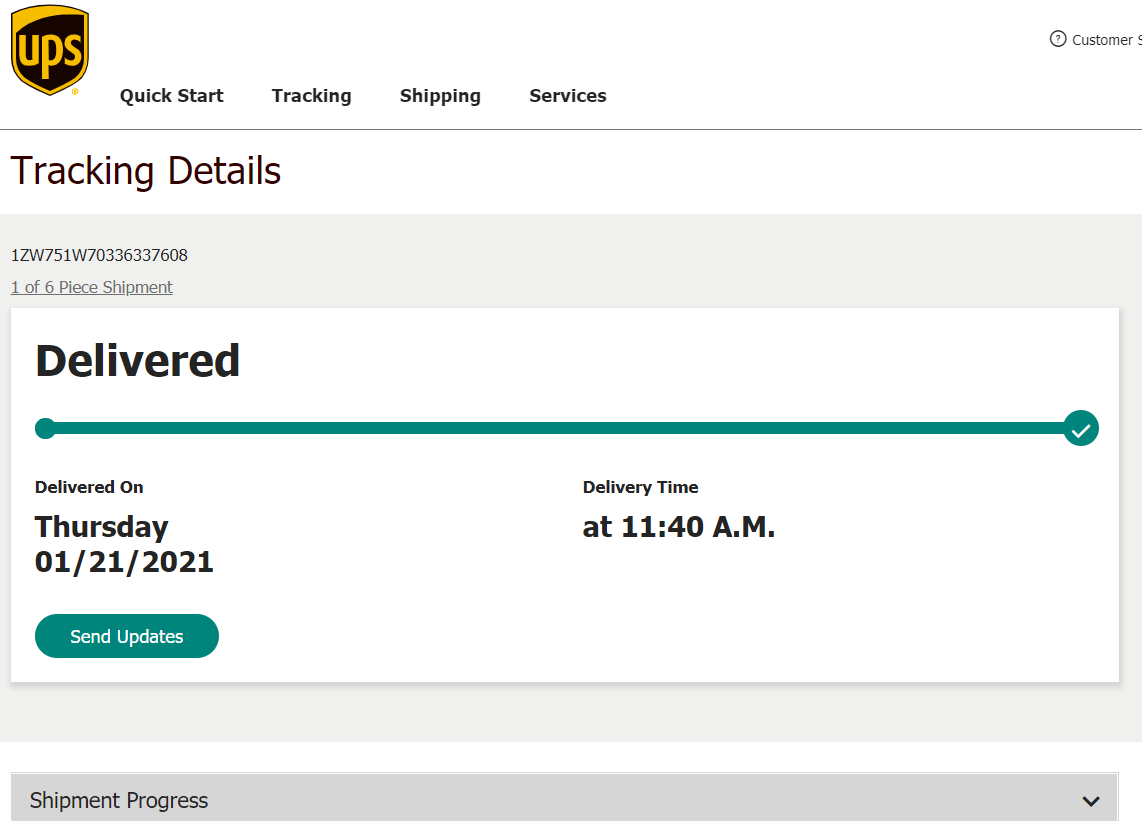Open the Tracking menu
This screenshot has width=1142, height=824.
[x=311, y=96]
